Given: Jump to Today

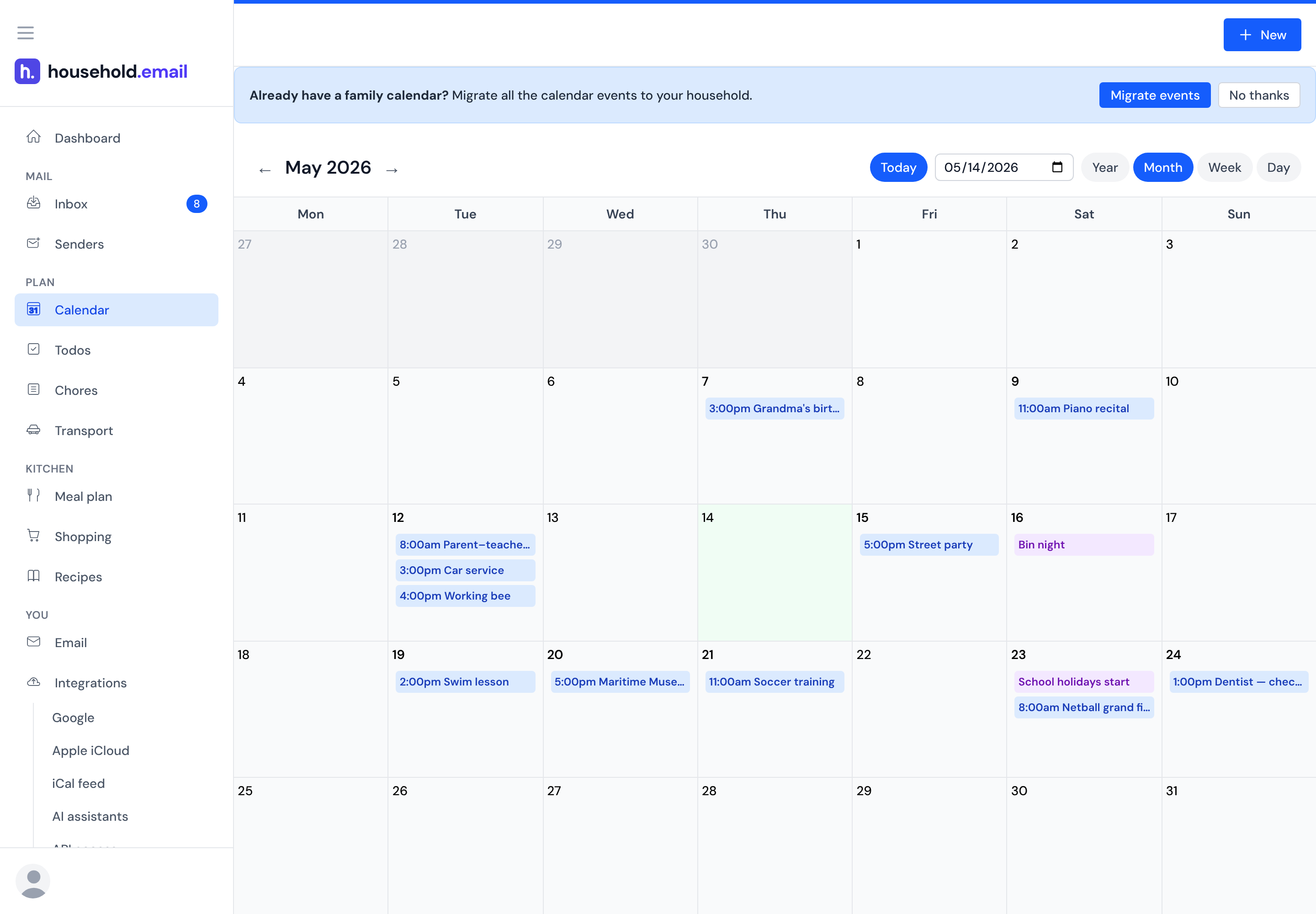Looking at the screenshot, I should [x=898, y=167].
